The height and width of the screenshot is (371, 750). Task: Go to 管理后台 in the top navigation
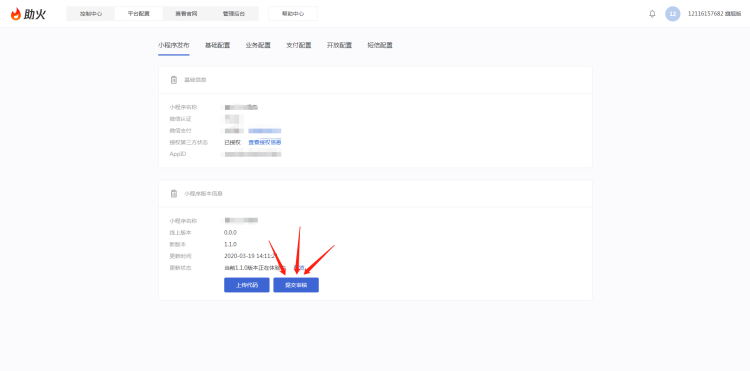234,14
